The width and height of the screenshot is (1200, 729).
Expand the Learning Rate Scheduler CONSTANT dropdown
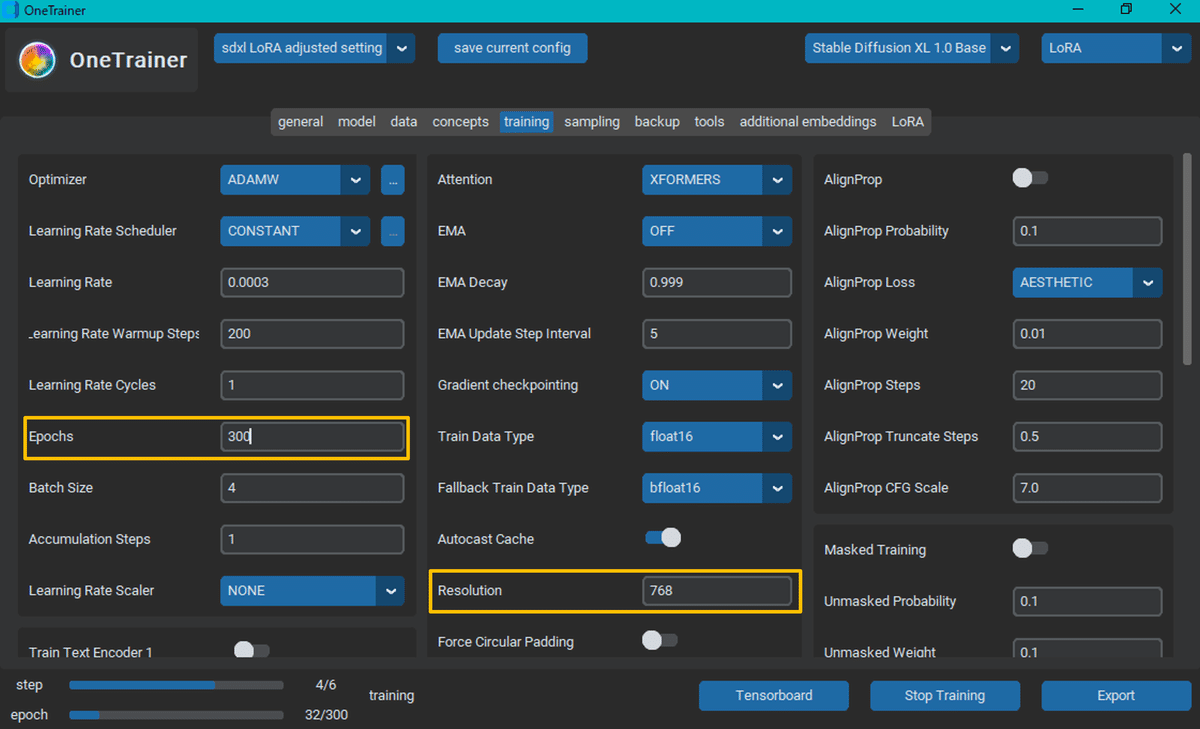pos(295,231)
